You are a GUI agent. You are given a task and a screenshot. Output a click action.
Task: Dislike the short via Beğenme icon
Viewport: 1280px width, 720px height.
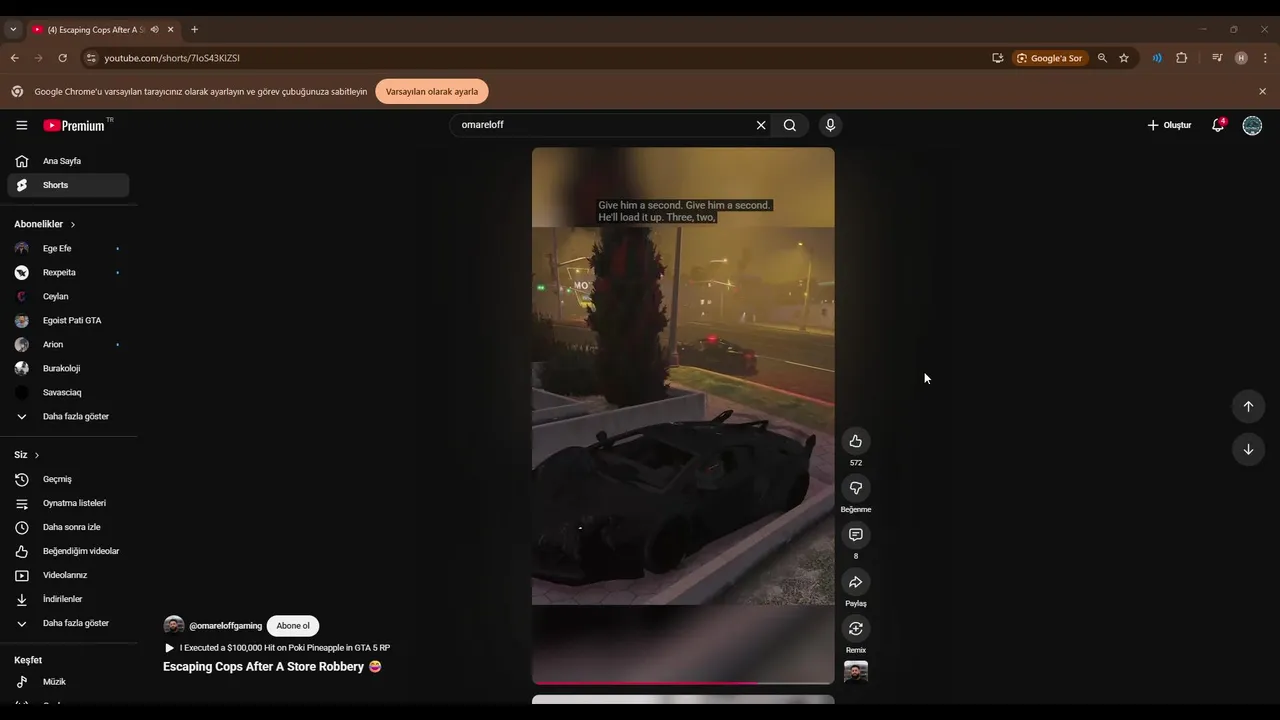(x=856, y=488)
